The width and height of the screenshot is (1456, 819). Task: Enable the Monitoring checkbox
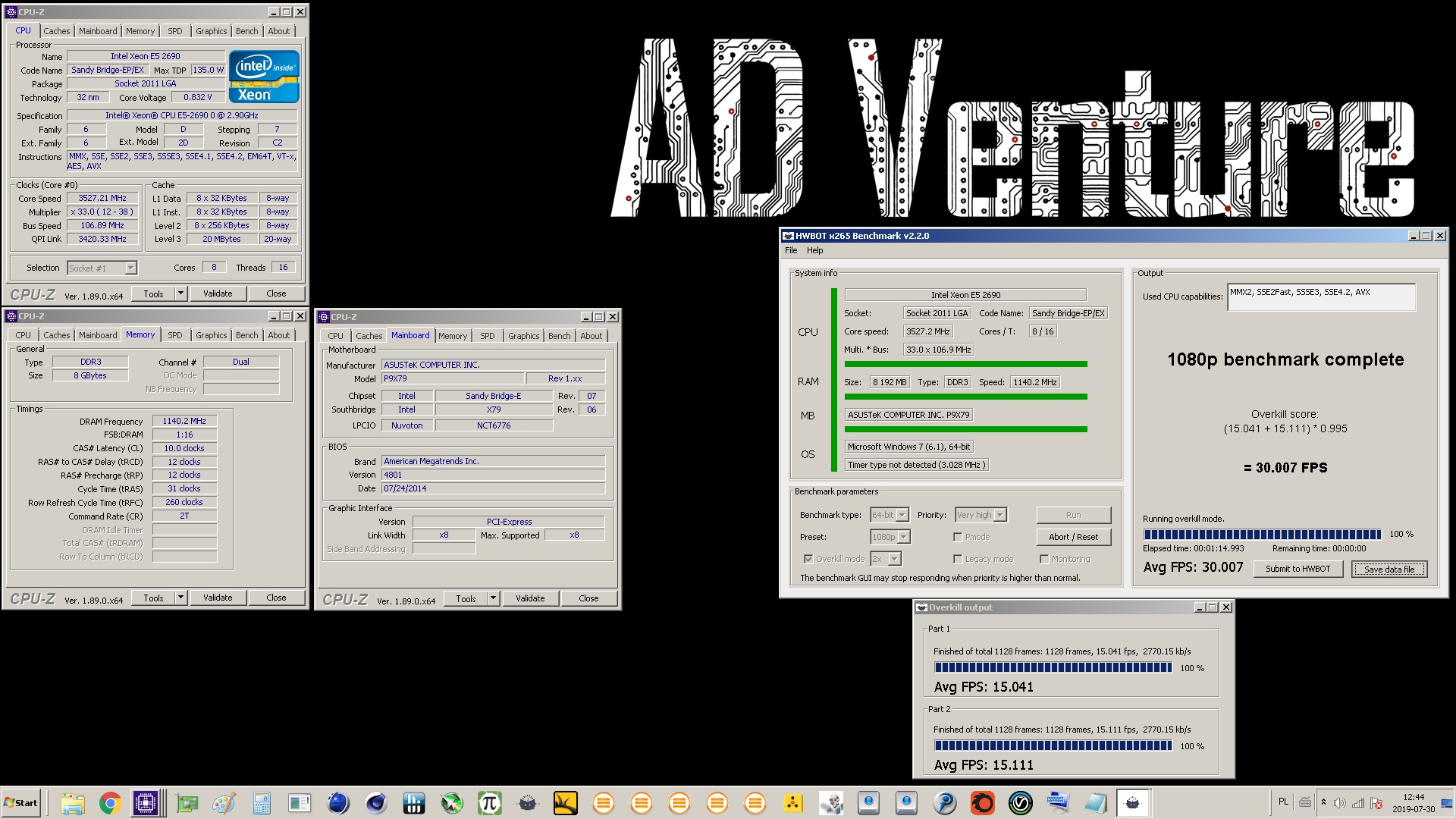click(x=1044, y=559)
